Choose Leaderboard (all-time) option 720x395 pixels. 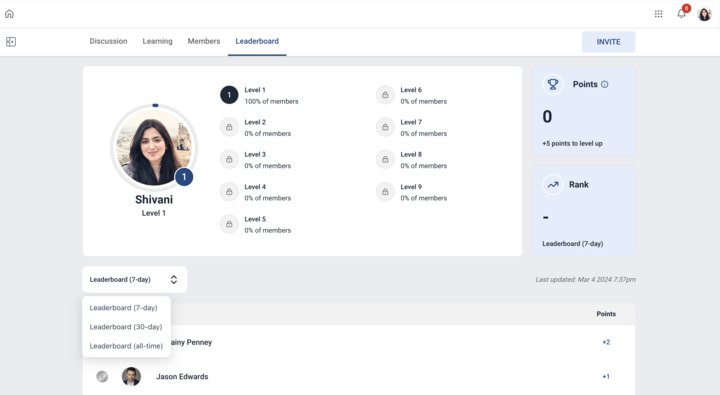tap(126, 346)
